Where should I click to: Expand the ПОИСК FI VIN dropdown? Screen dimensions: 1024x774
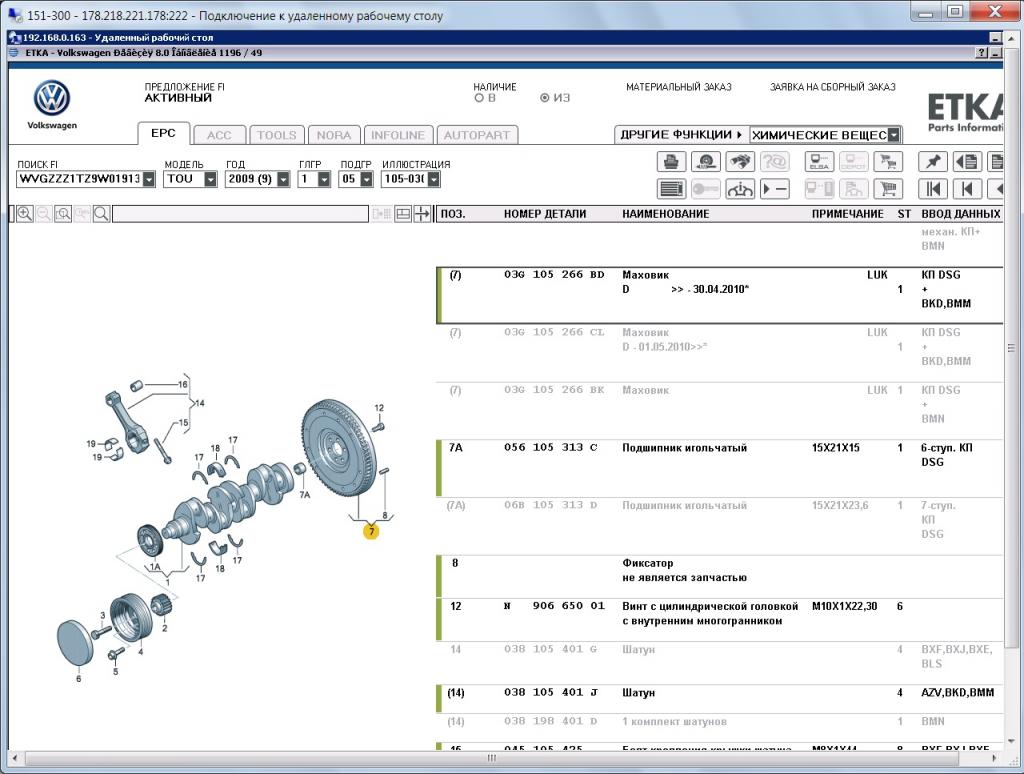coord(149,179)
